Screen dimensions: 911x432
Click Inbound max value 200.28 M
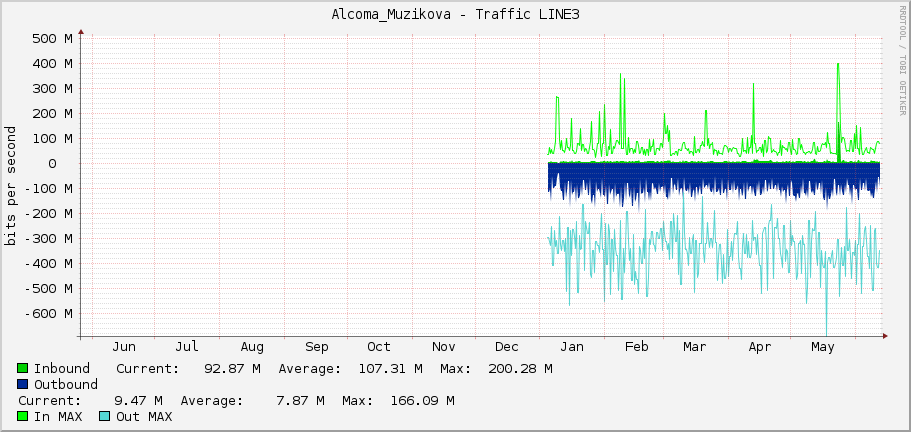(520, 369)
